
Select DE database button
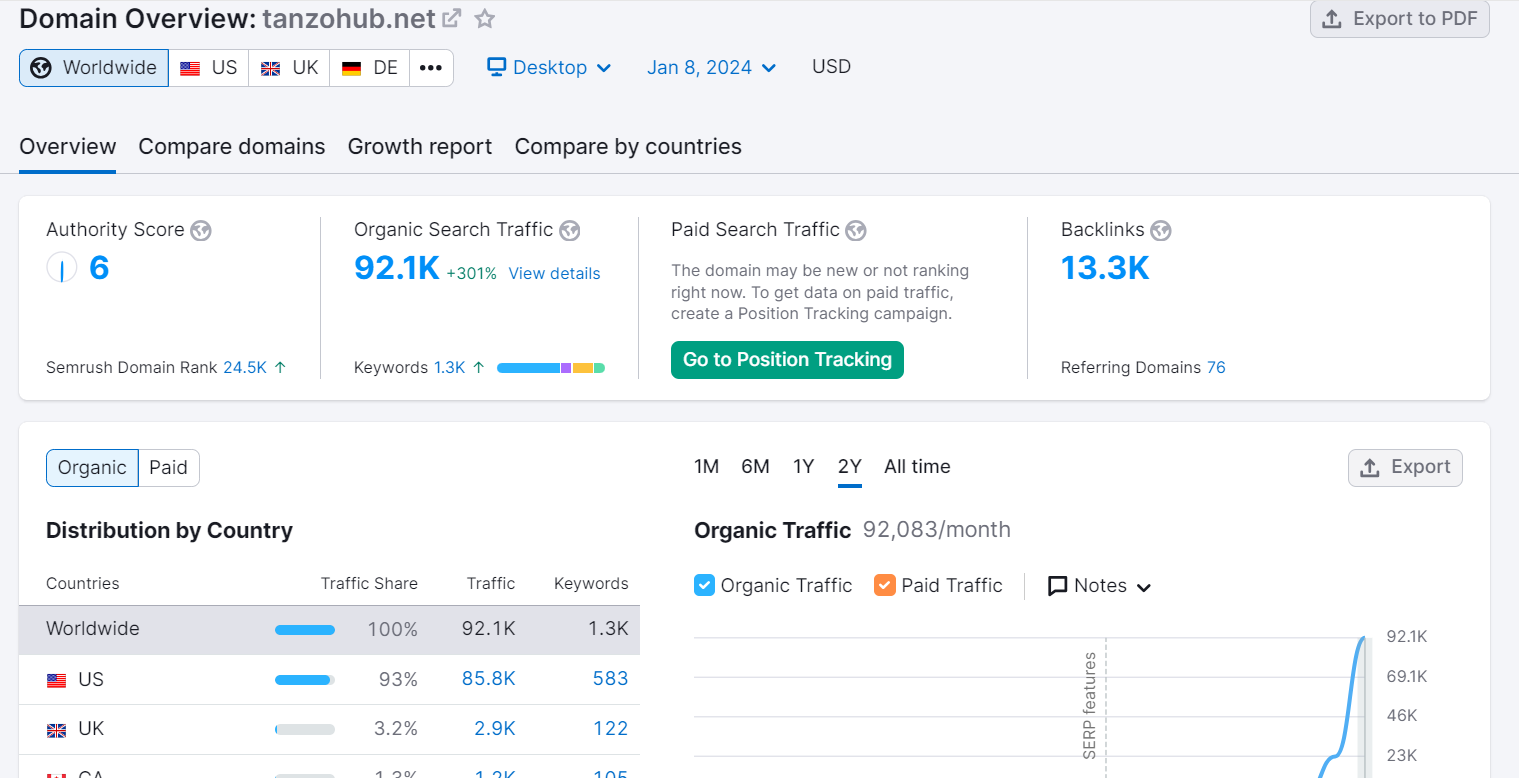(x=370, y=68)
